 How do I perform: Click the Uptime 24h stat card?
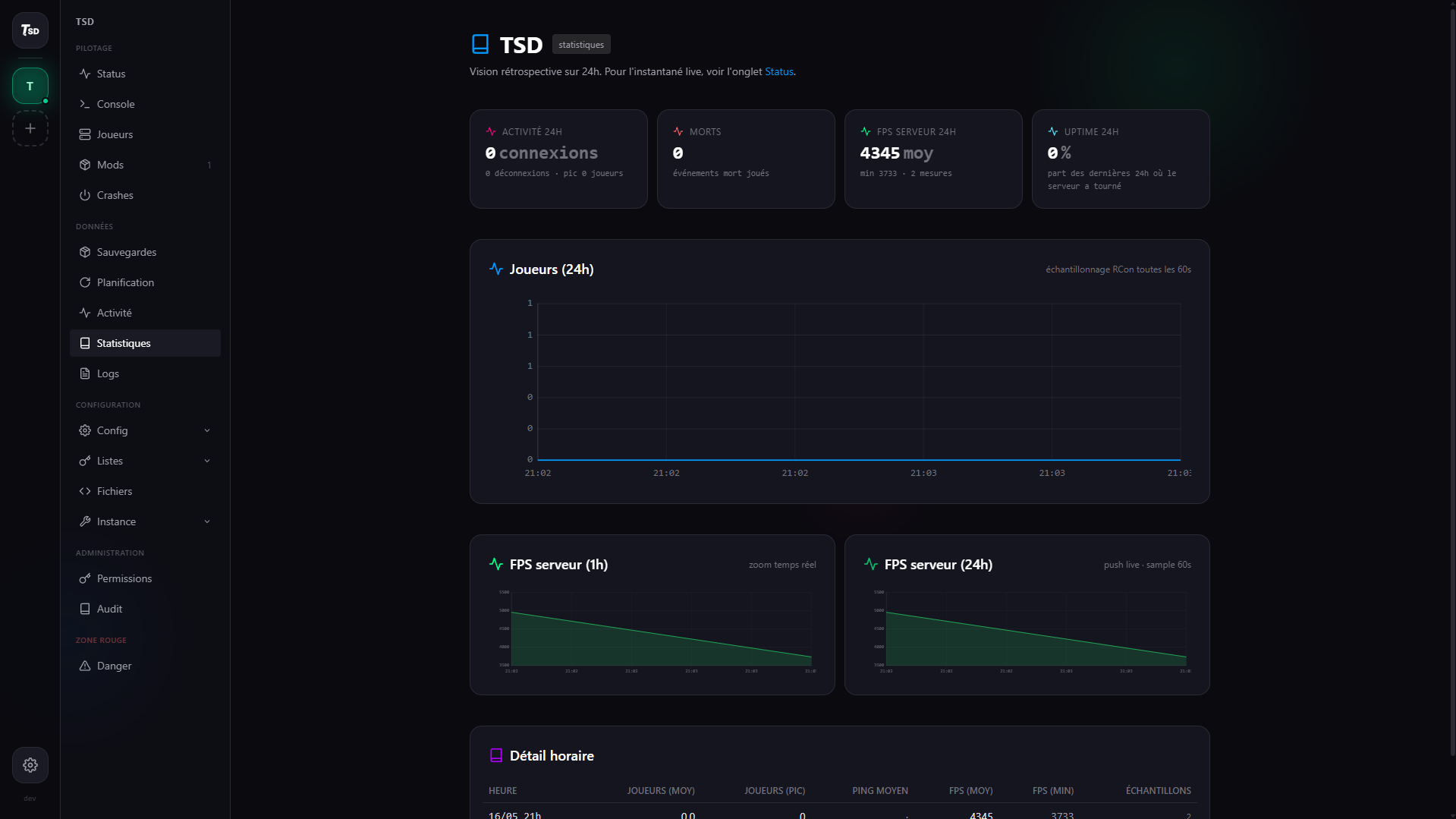click(1121, 159)
